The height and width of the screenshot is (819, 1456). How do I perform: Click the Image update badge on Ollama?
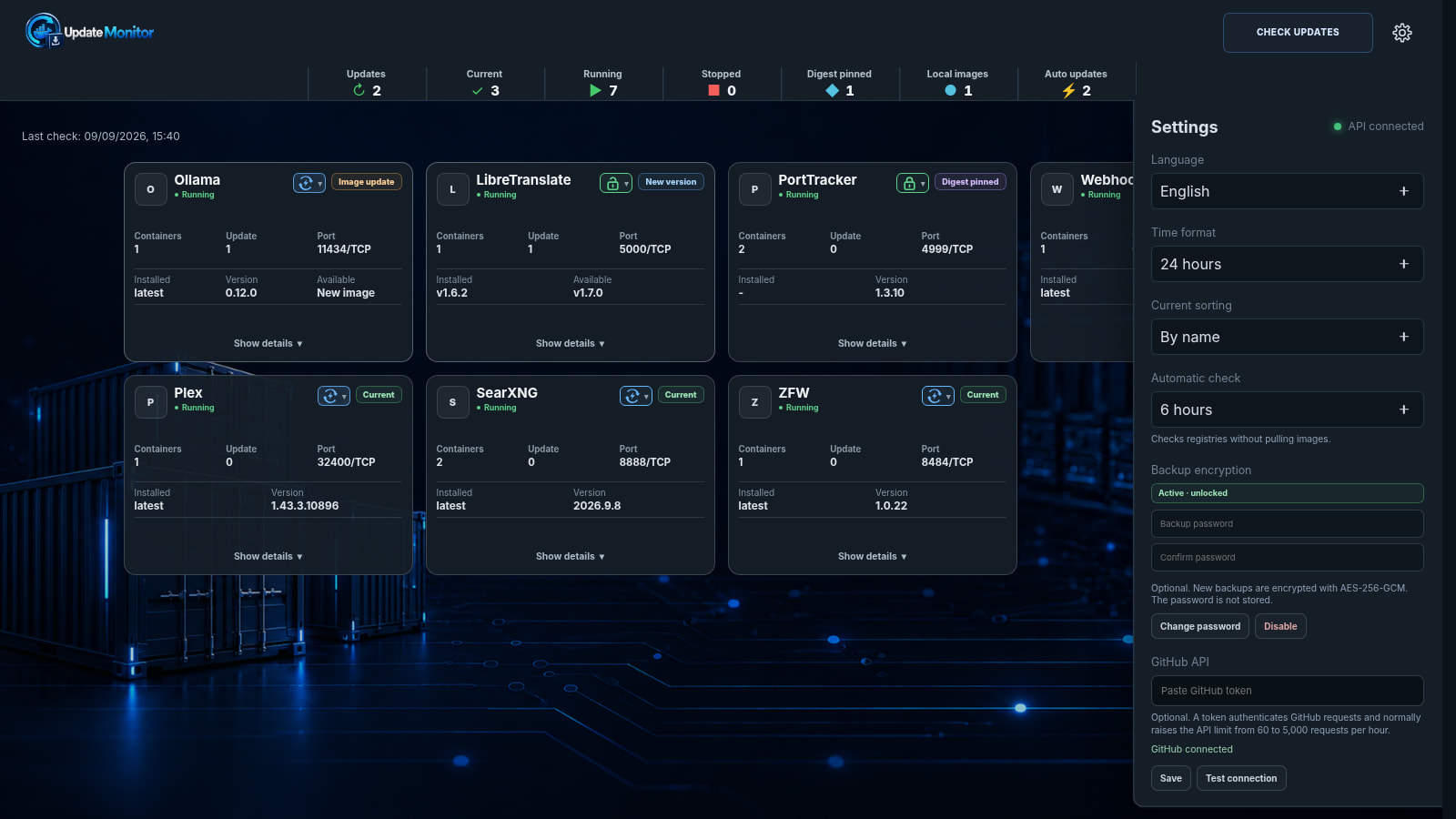point(367,182)
